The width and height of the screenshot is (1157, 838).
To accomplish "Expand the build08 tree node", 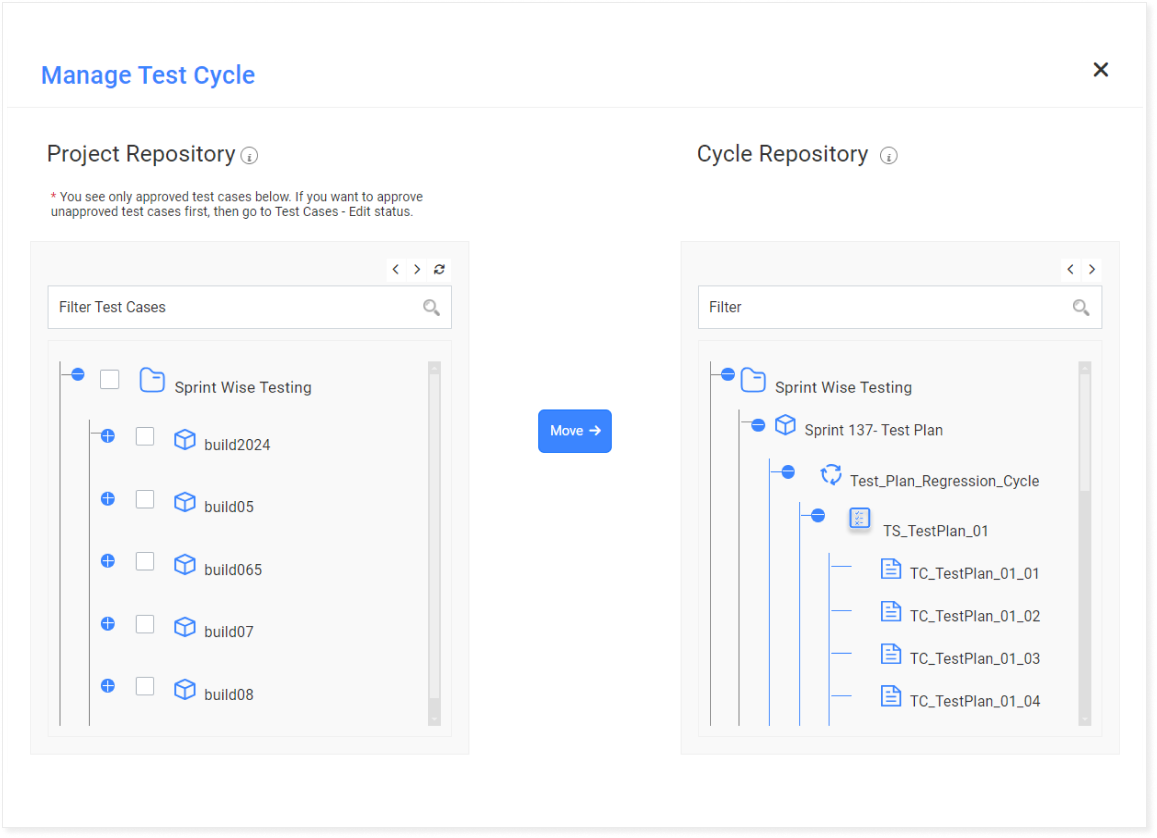I will (108, 686).
